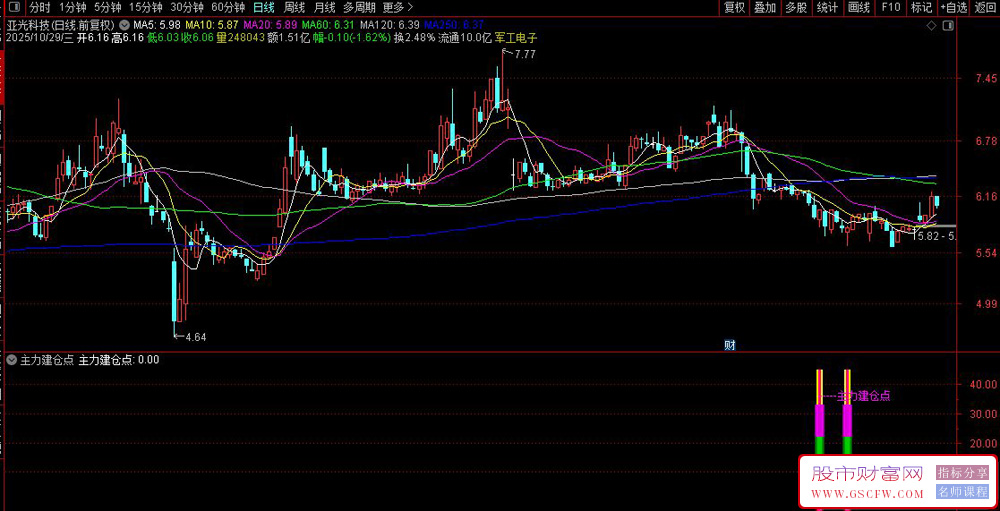Activate the 画线 drawing tool
This screenshot has width=1000, height=511.
(859, 8)
